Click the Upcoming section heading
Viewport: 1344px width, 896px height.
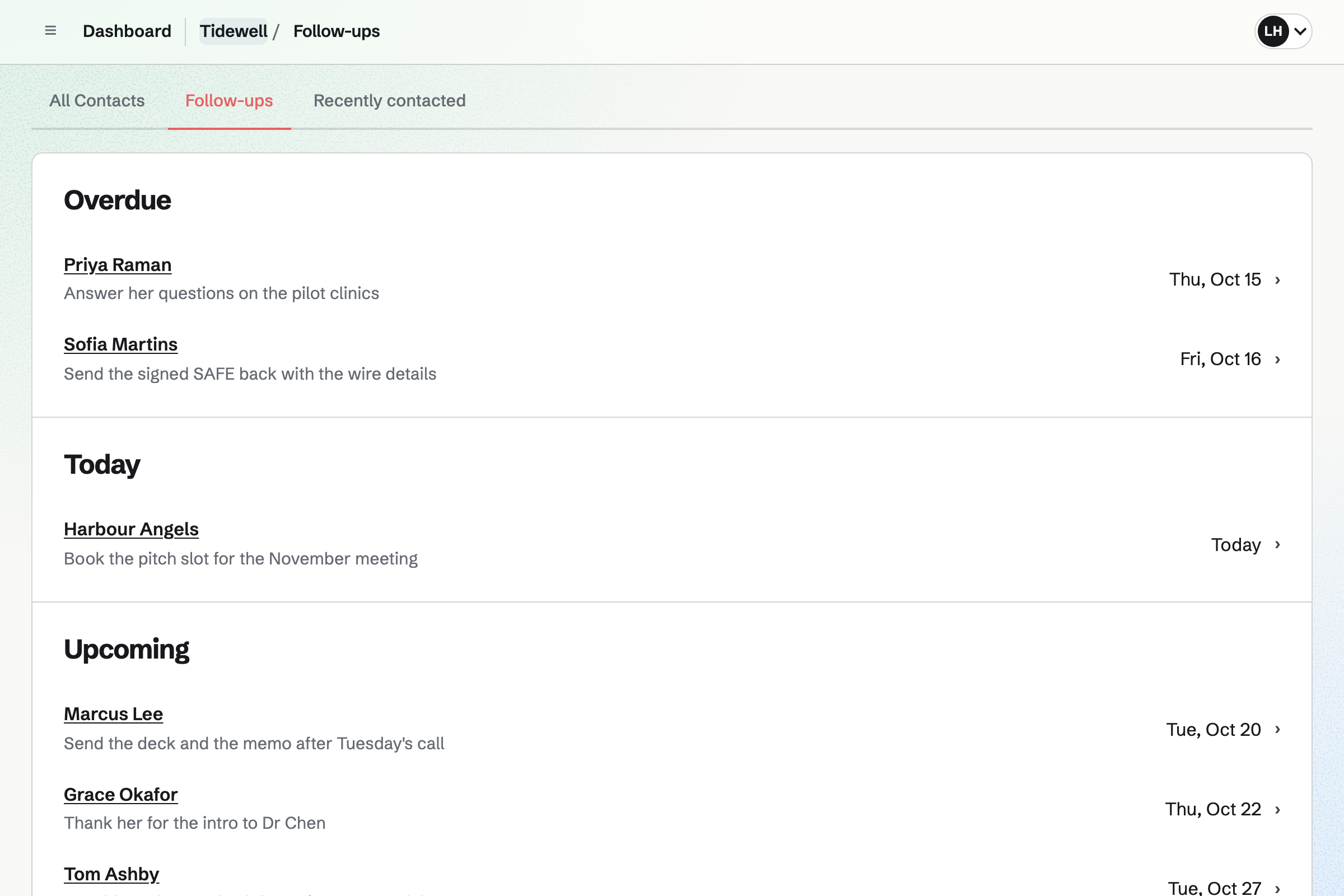[x=127, y=650]
